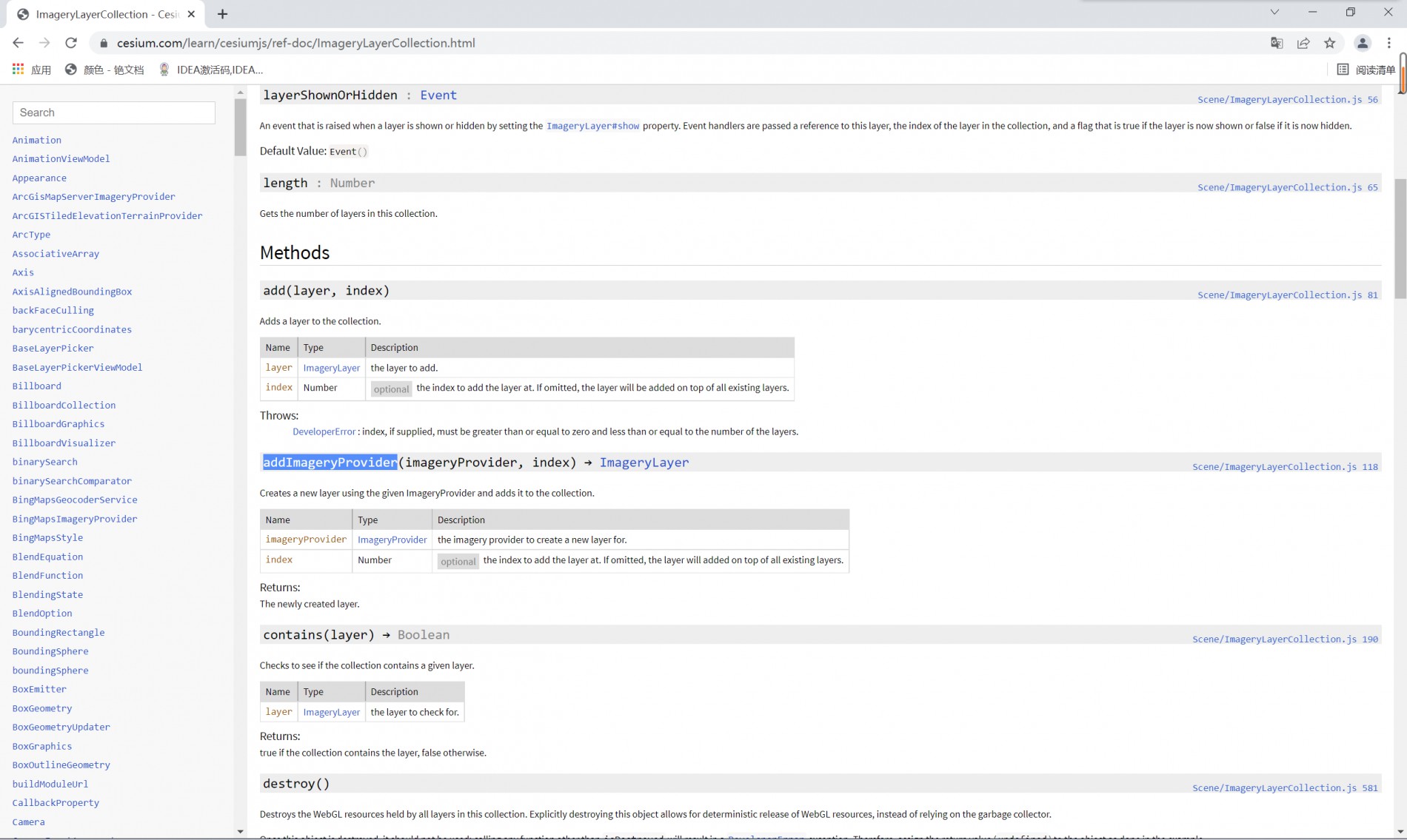
Task: Open AssociativeArray in sidebar
Action: click(x=56, y=253)
